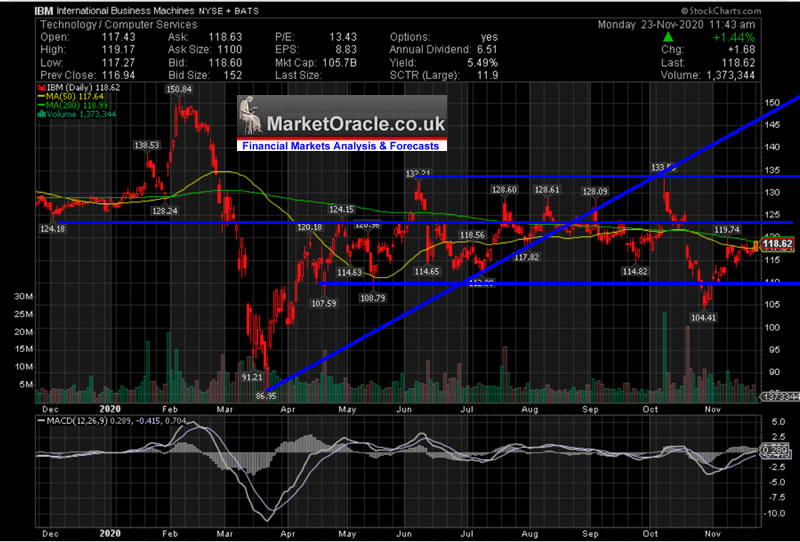Click the 117.82 price label

(526, 257)
